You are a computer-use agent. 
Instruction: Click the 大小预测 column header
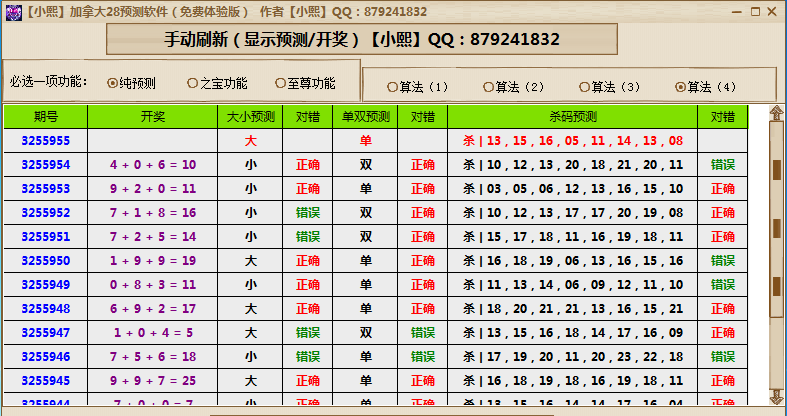pyautogui.click(x=251, y=117)
